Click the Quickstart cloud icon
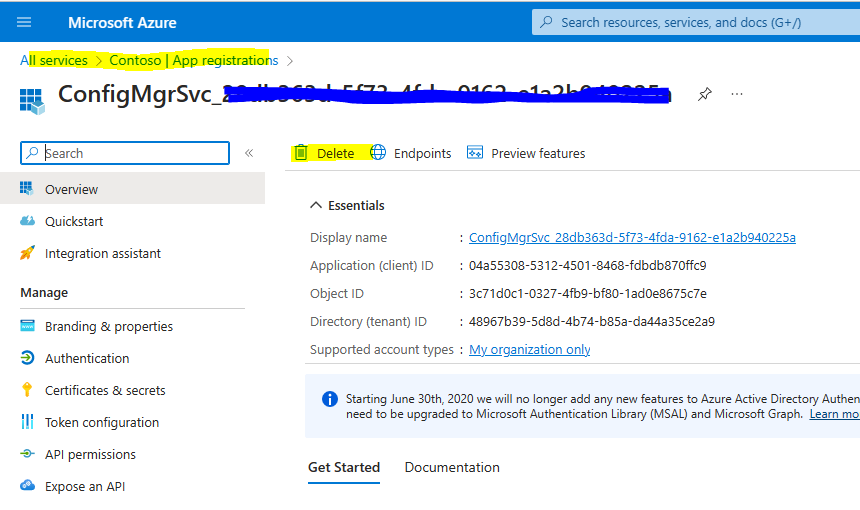This screenshot has width=860, height=510. click(x=27, y=221)
